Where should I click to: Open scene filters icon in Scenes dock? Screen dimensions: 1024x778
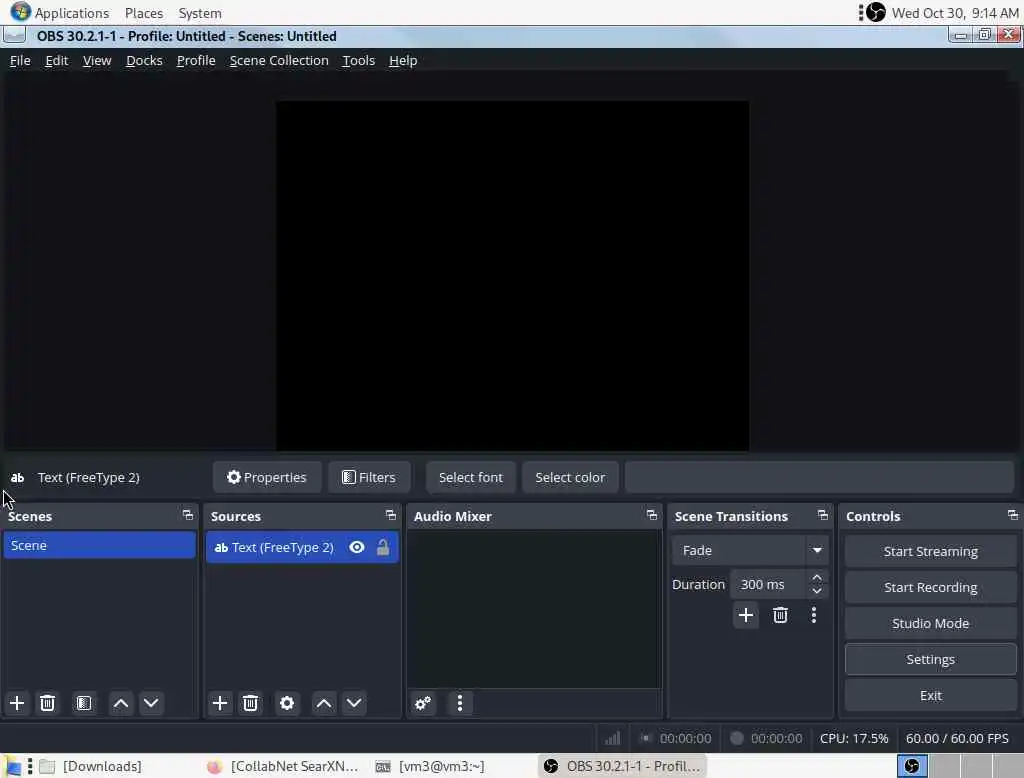pos(84,703)
